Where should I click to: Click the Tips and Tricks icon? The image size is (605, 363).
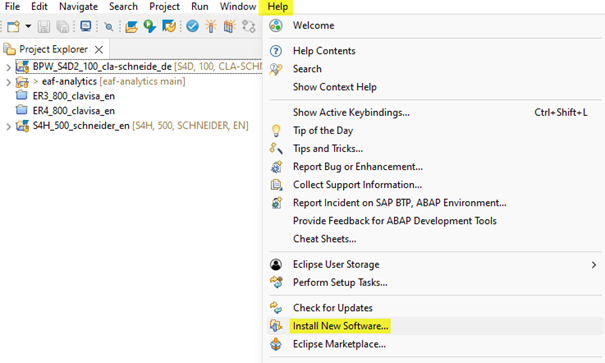[x=276, y=149]
